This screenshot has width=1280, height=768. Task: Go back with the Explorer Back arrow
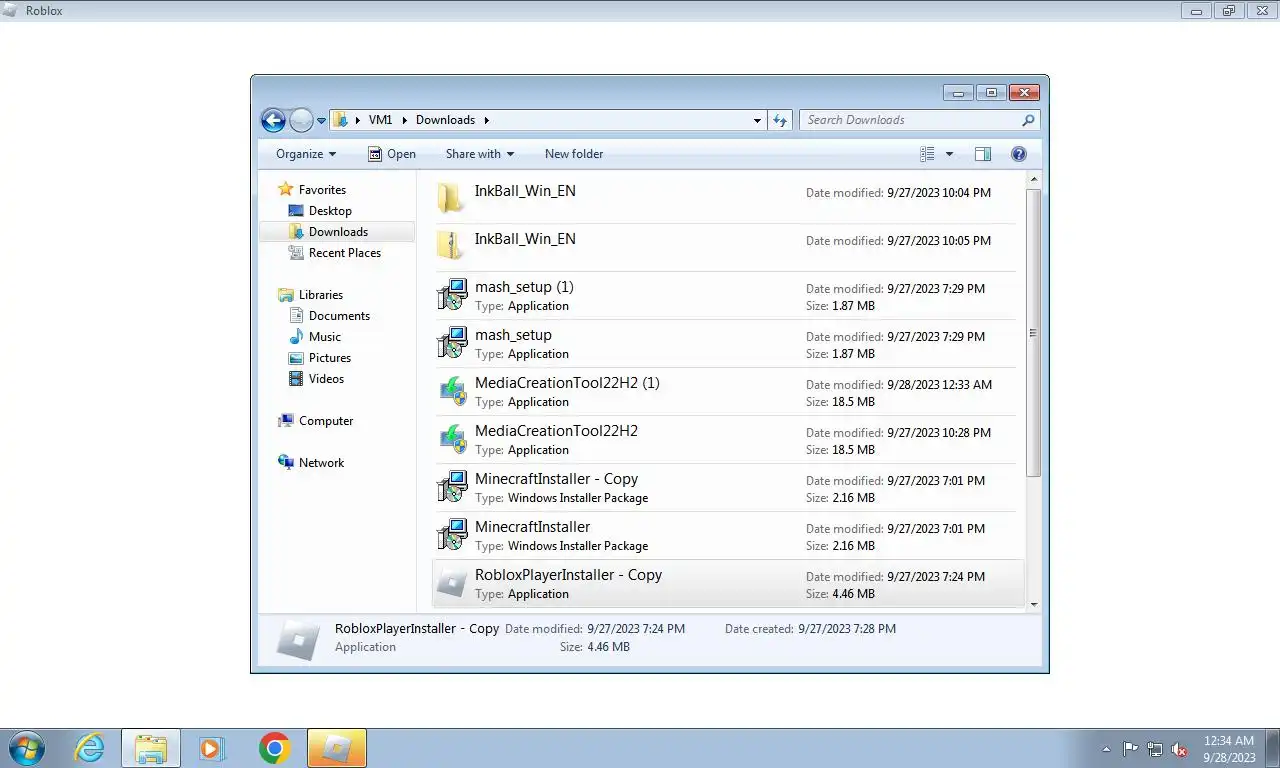tap(273, 120)
